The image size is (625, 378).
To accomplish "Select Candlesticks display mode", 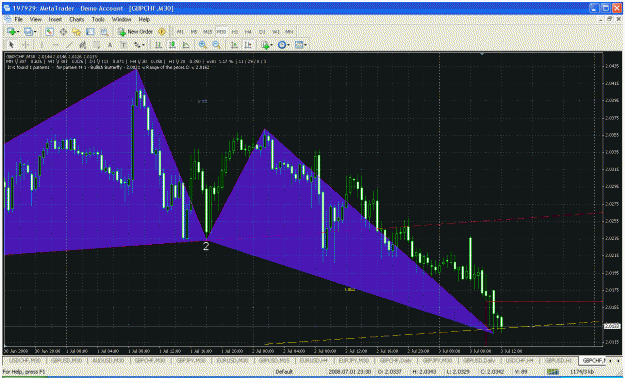I will click(172, 45).
